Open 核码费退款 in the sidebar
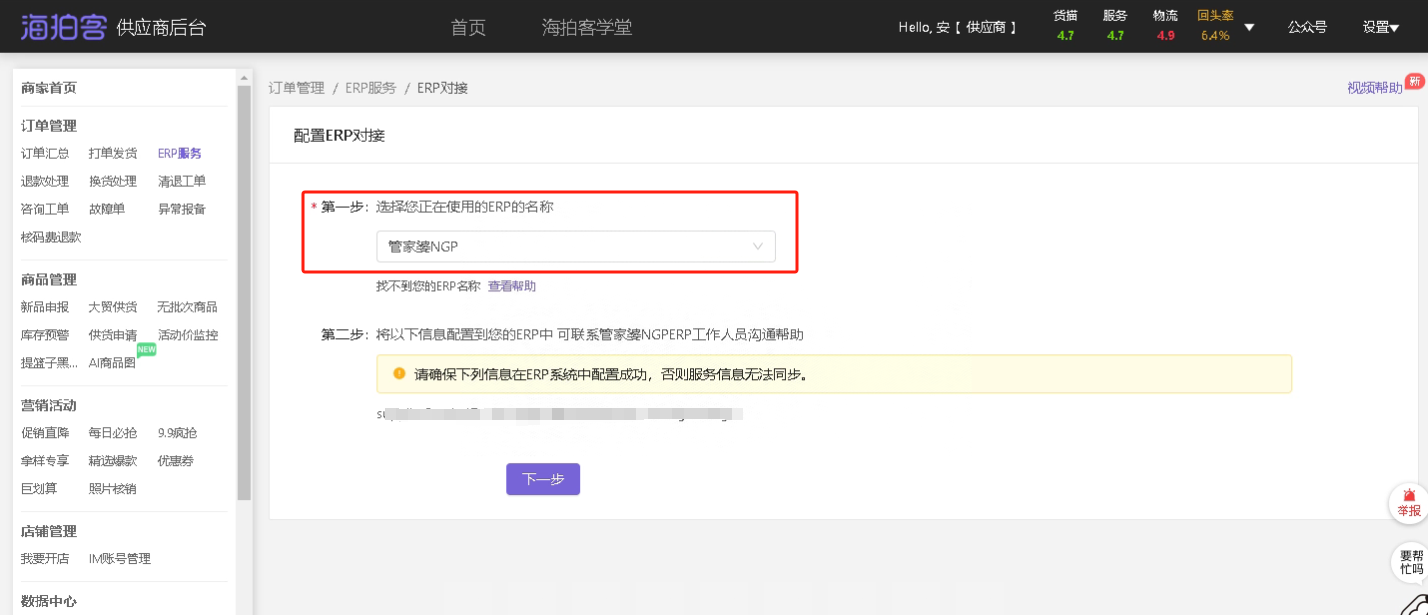The height and width of the screenshot is (615, 1428). click(x=51, y=237)
